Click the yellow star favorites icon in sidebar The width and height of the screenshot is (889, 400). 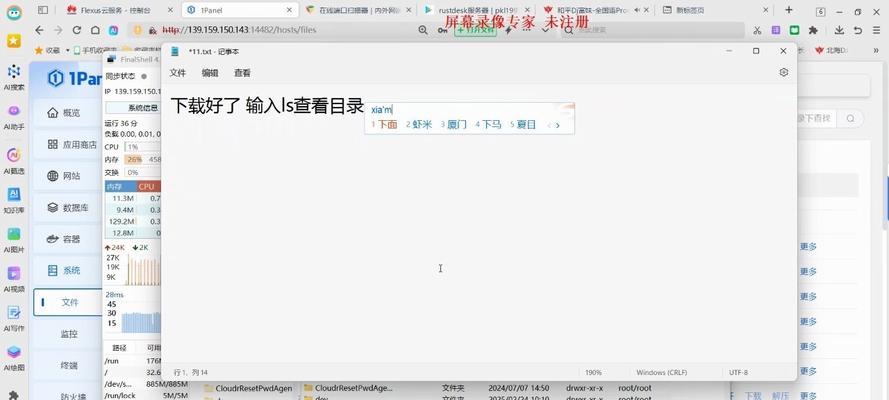pos(14,40)
